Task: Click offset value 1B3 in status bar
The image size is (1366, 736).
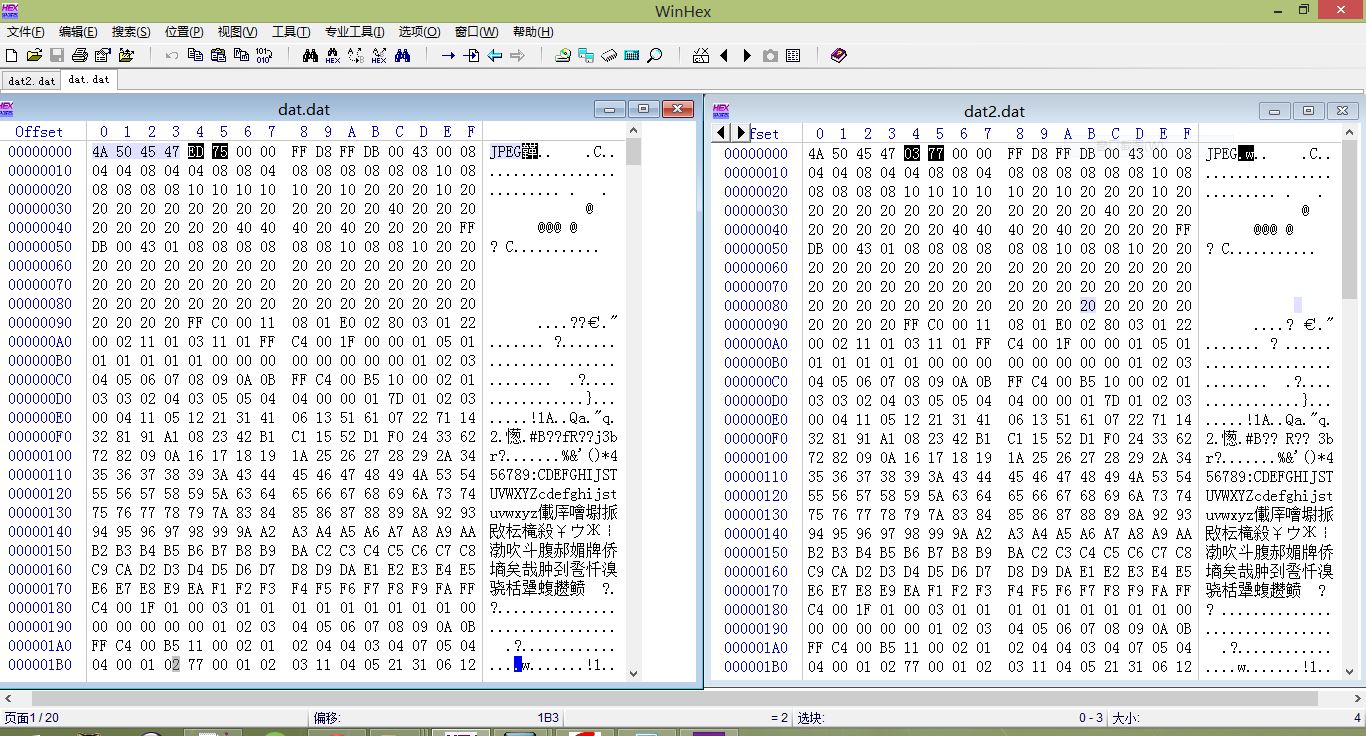Action: tap(548, 718)
